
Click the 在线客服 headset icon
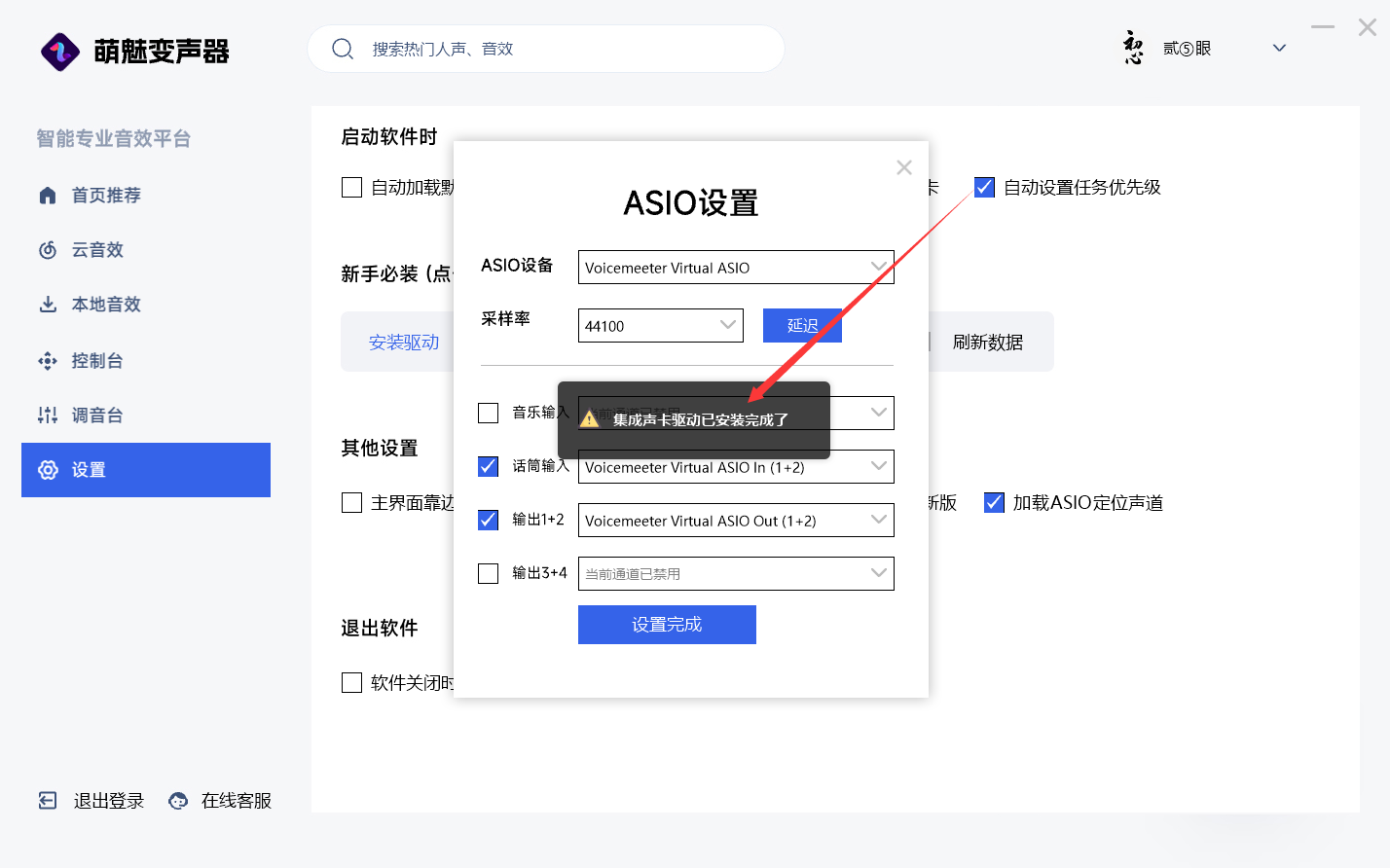[x=178, y=801]
